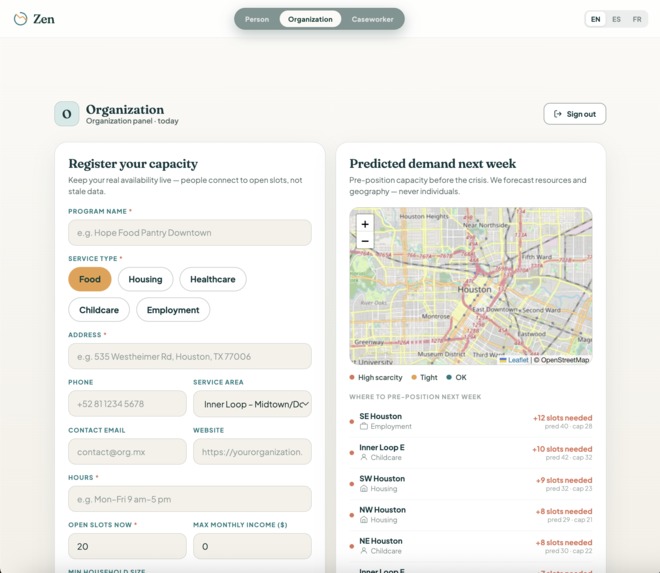Viewport: 660px width, 573px height.
Task: Switch language to ES
Action: click(x=616, y=19)
